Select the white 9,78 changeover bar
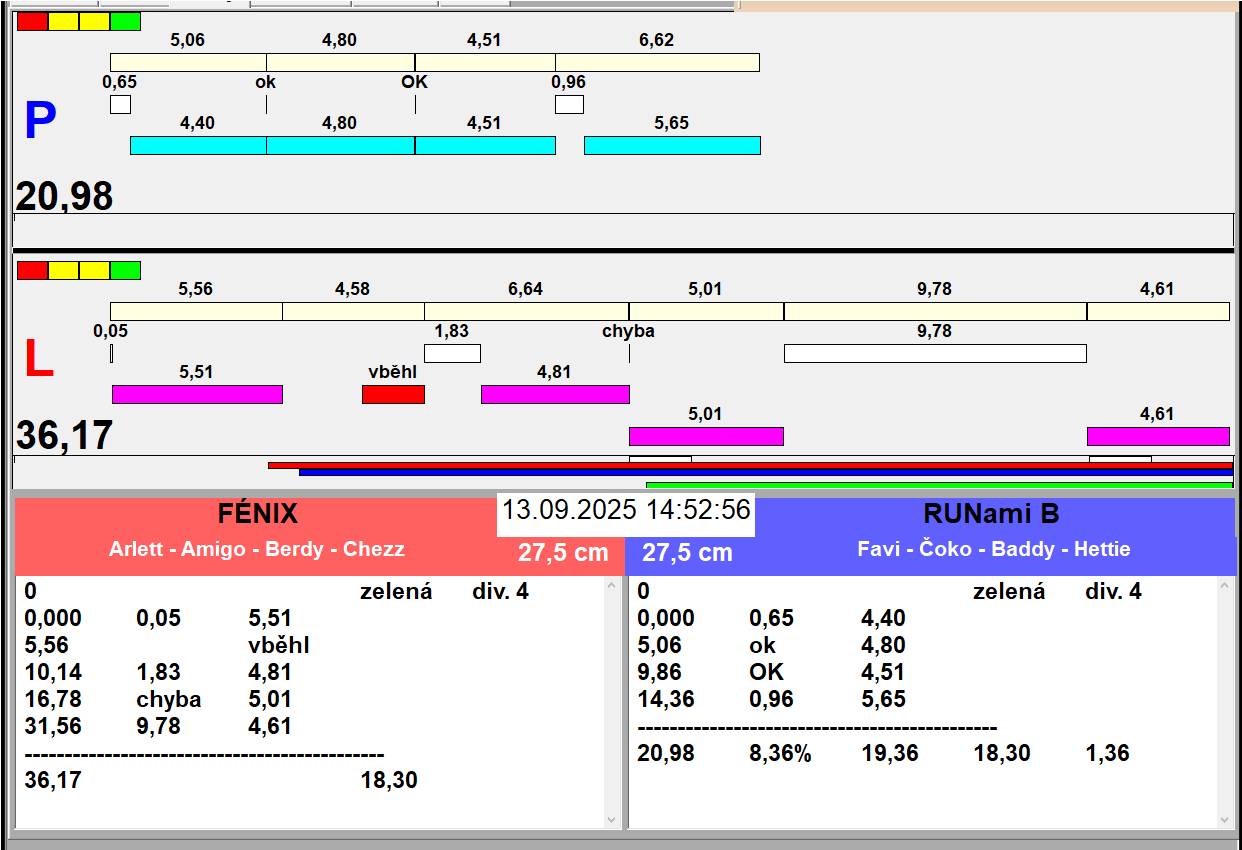Screen dimensions: 1242x850 [x=935, y=353]
